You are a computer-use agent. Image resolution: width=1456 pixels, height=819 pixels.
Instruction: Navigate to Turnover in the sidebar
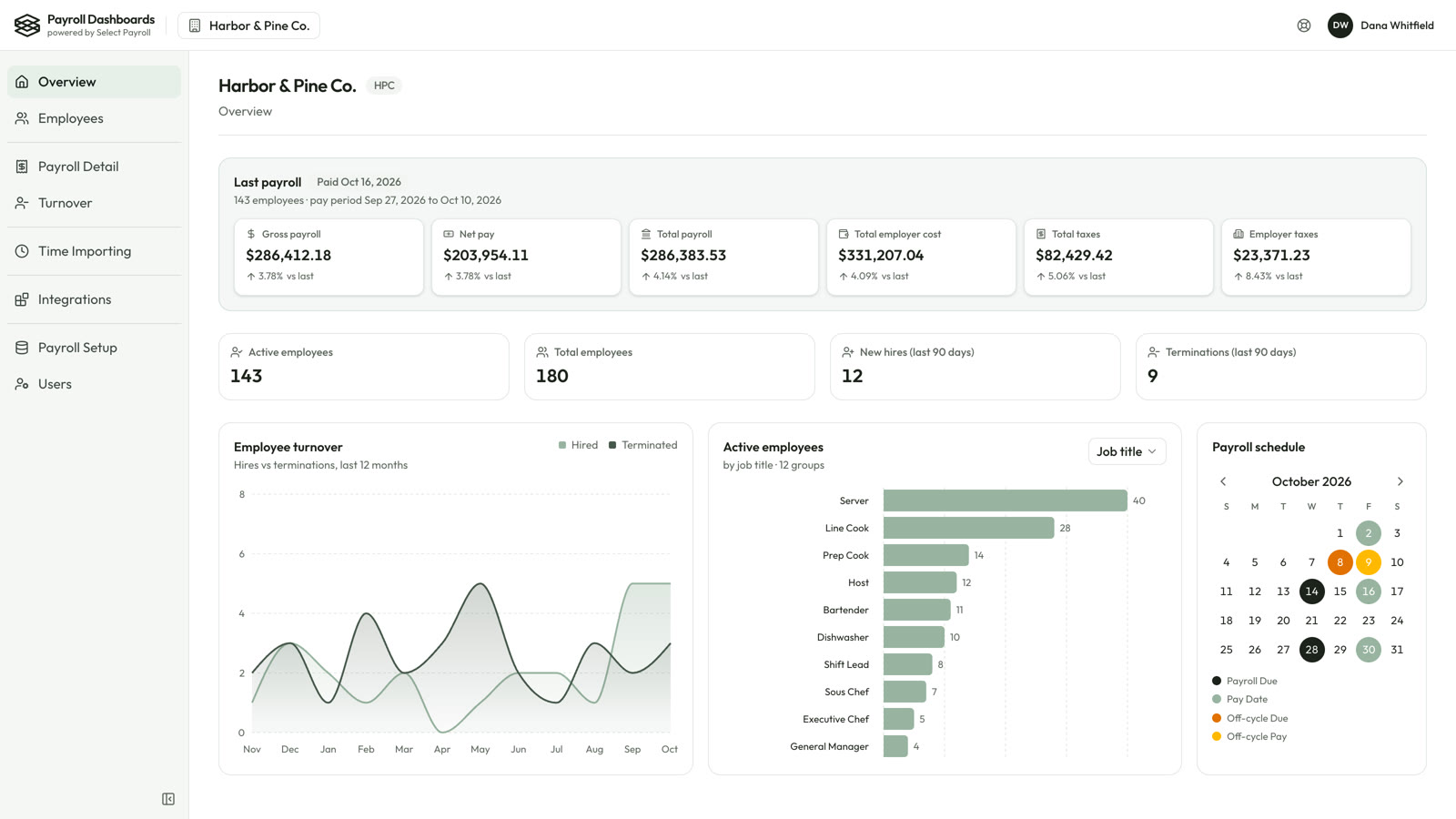pos(94,203)
